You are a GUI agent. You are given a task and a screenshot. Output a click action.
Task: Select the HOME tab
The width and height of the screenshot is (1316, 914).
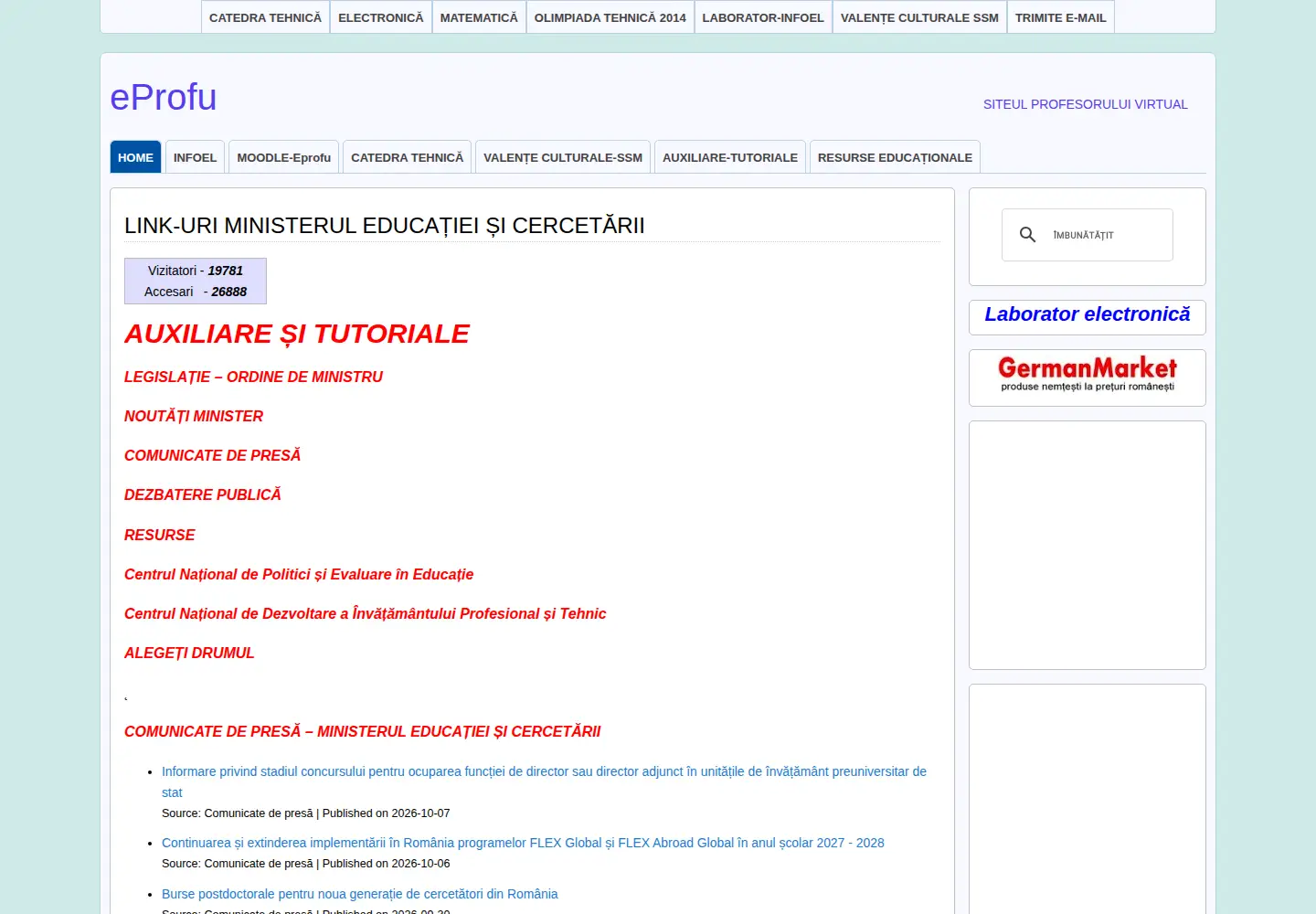tap(135, 157)
